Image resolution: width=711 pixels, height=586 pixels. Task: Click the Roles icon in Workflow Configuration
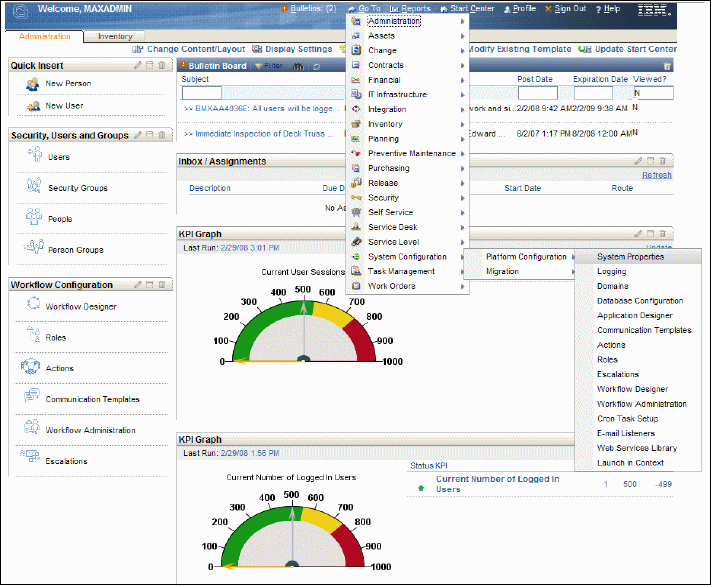[33, 334]
